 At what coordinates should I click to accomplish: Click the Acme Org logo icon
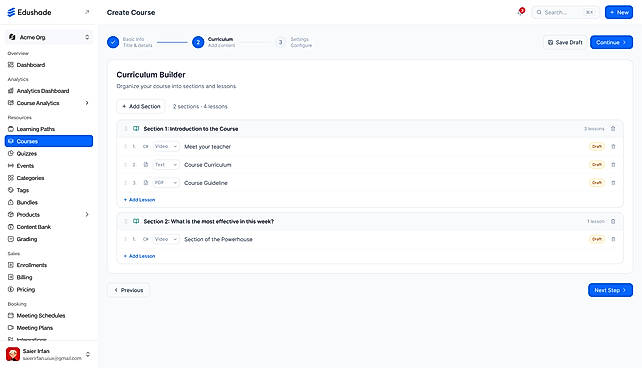point(12,37)
